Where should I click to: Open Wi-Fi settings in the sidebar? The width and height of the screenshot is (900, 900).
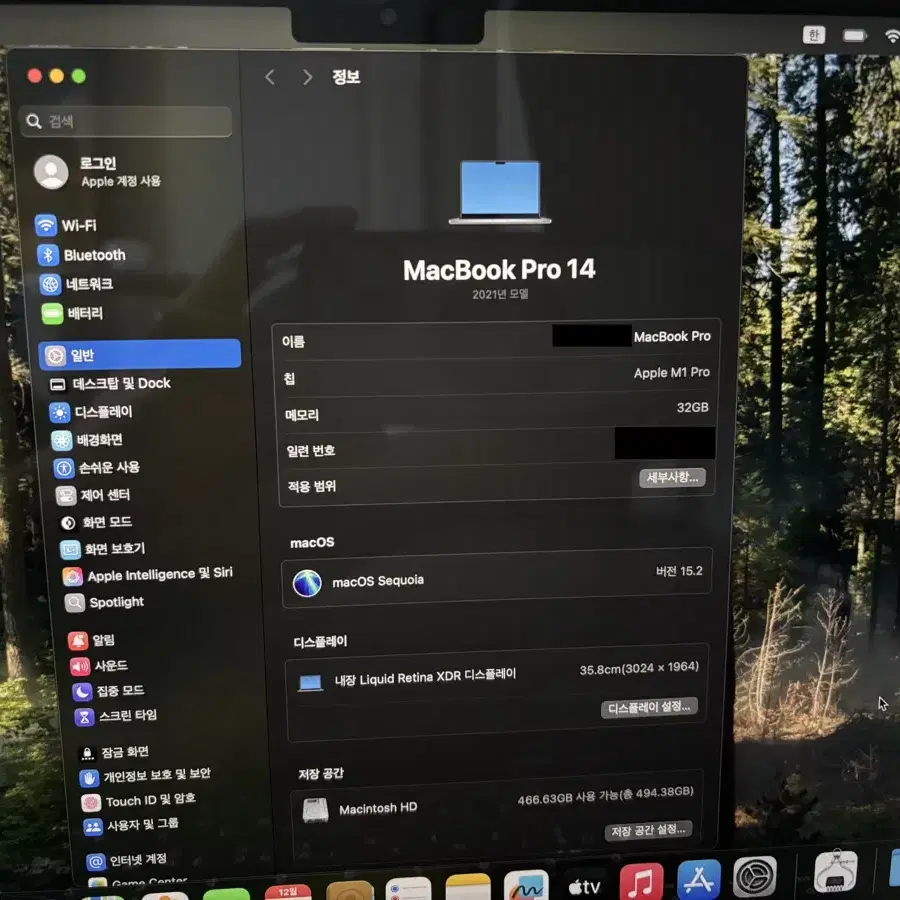[66, 225]
